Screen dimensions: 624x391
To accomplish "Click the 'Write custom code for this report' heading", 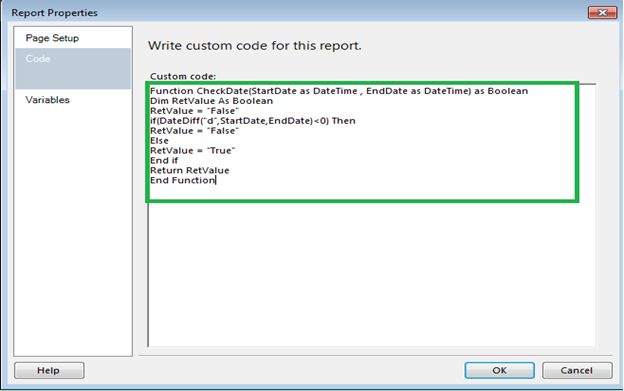I will click(255, 46).
